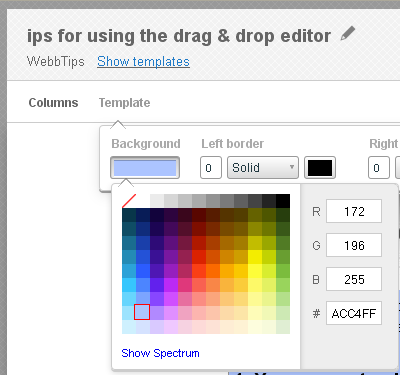
Task: Click the B value field showing 255
Action: pyautogui.click(x=354, y=279)
